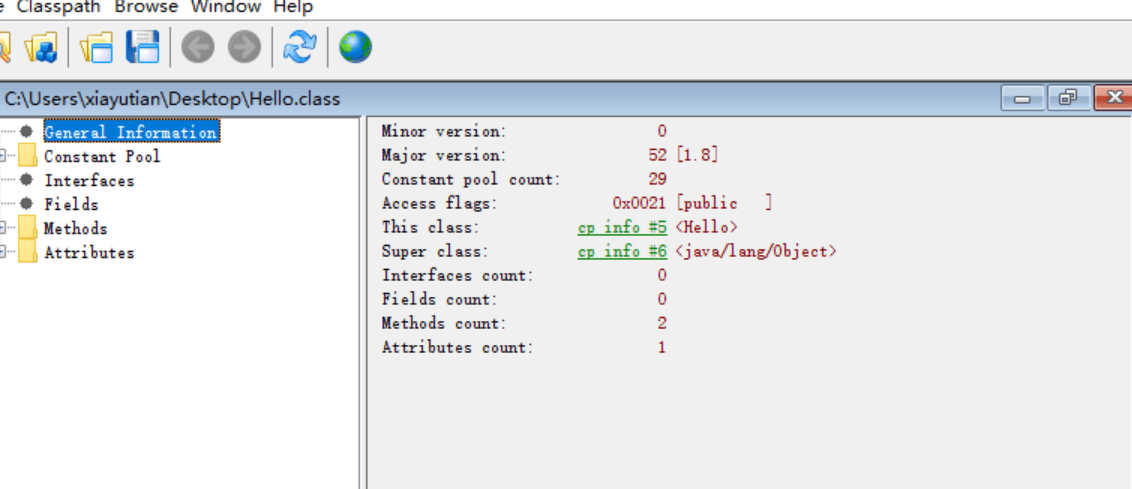Viewport: 1132px width, 489px height.
Task: Open the Classpath menu
Action: coord(59,7)
